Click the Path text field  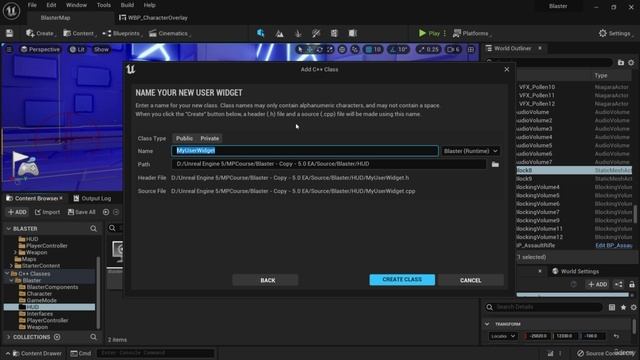(x=329, y=164)
